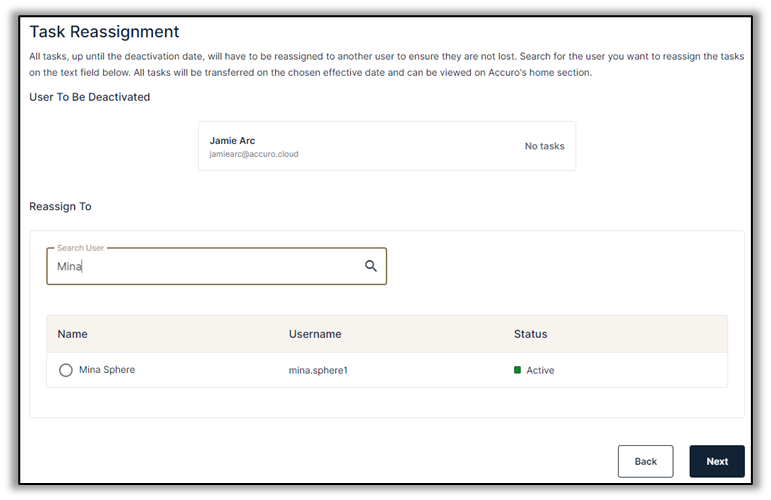The image size is (771, 500).
Task: Click the Name column header
Action: (x=72, y=334)
